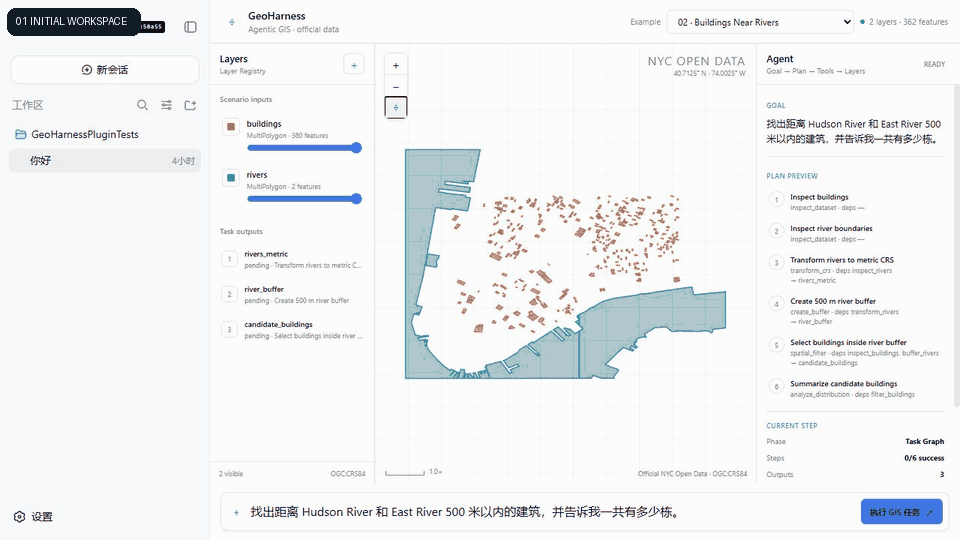Viewport: 960px width, 540px height.
Task: Zoom out on the map
Action: [396, 87]
